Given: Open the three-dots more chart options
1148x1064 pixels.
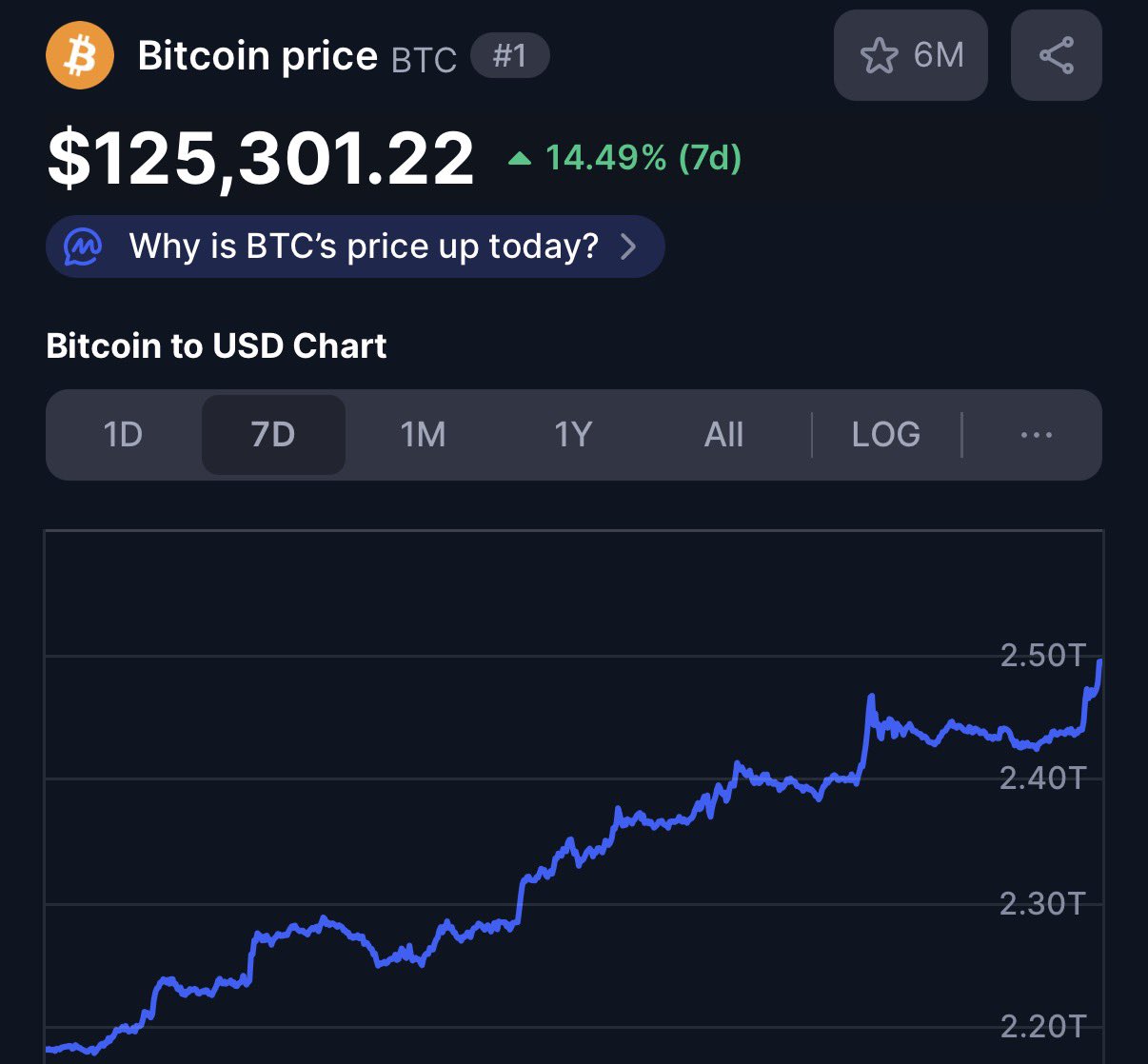Looking at the screenshot, I should click(x=1036, y=435).
